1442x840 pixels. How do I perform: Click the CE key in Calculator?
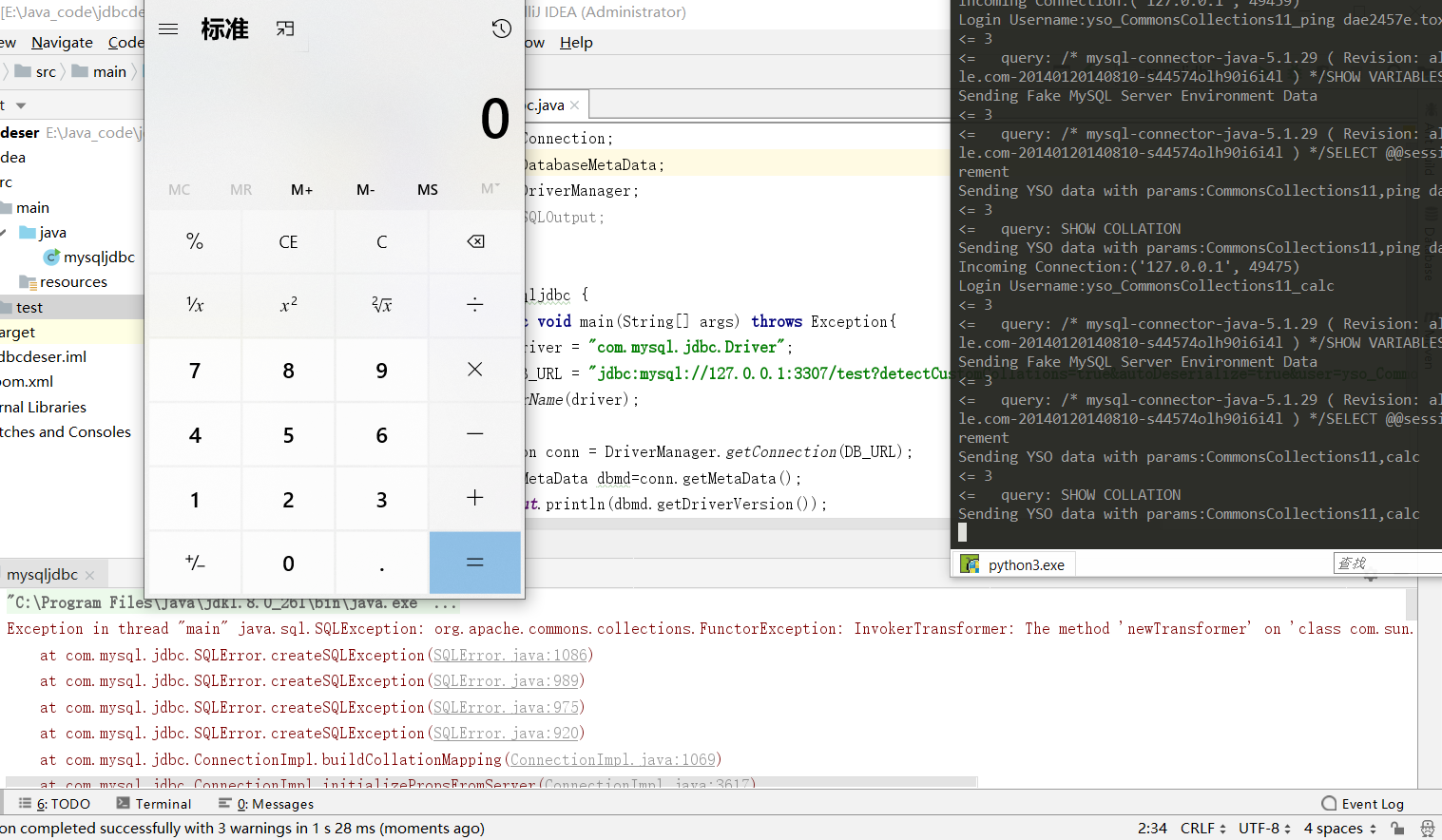click(288, 241)
